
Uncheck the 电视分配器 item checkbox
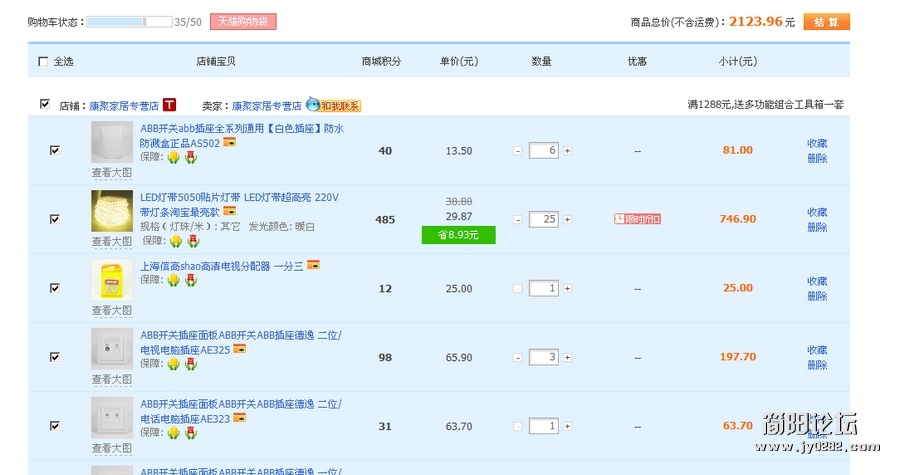(x=55, y=288)
